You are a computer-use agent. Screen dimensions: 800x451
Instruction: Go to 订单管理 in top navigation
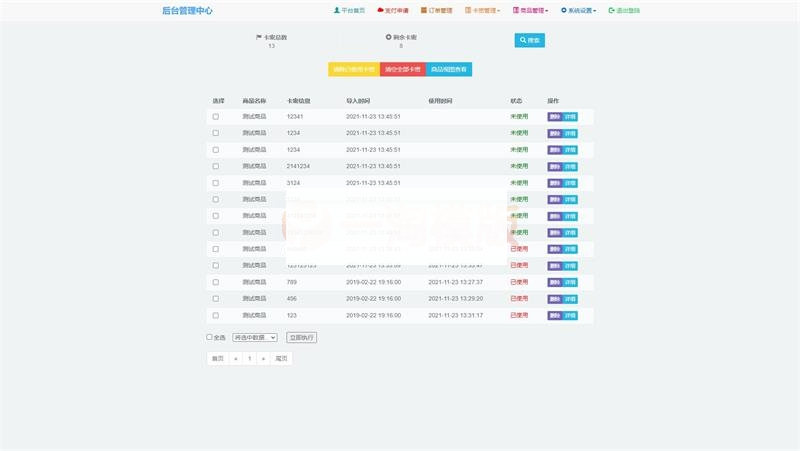(436, 10)
